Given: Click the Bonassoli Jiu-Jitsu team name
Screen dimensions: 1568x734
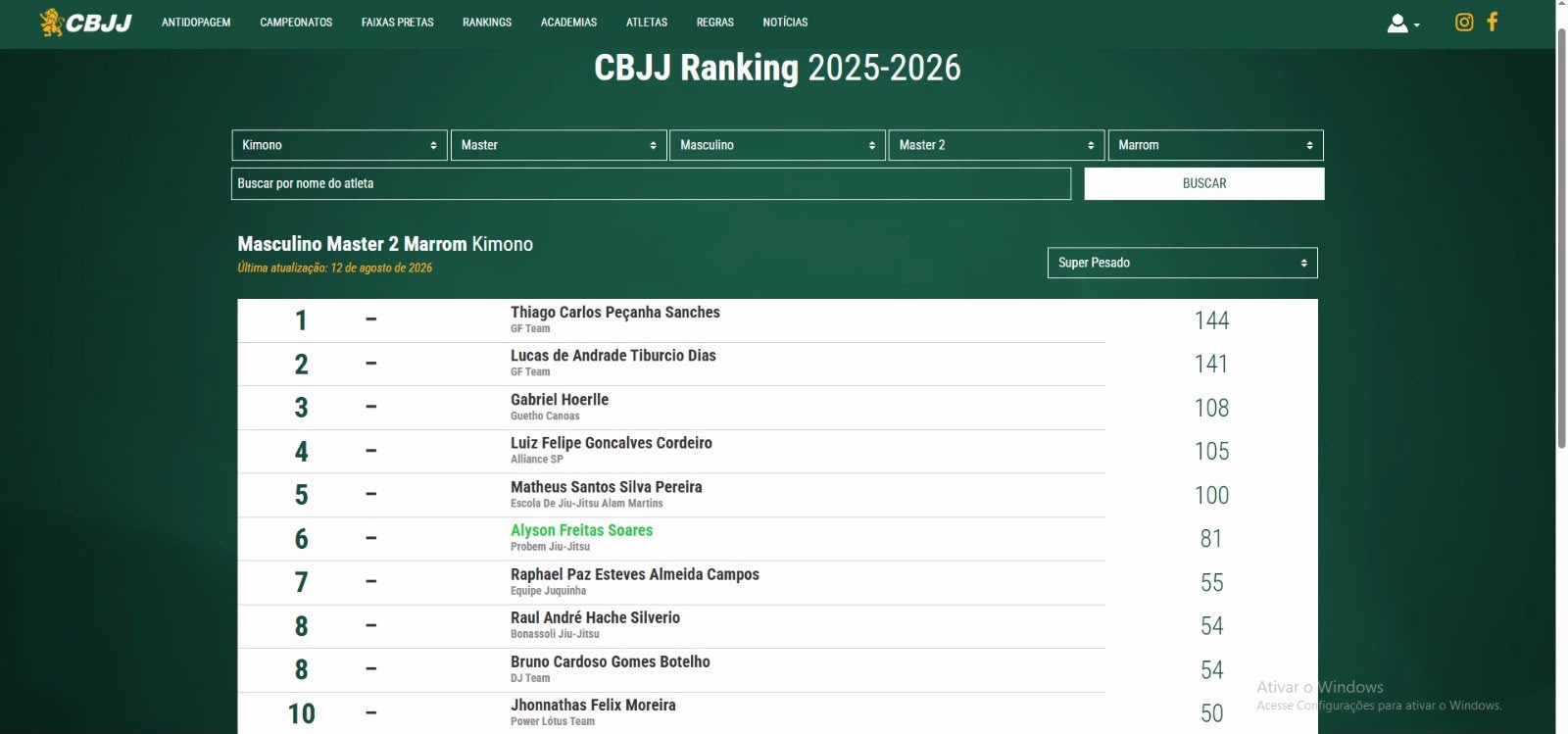Looking at the screenshot, I should [555, 634].
